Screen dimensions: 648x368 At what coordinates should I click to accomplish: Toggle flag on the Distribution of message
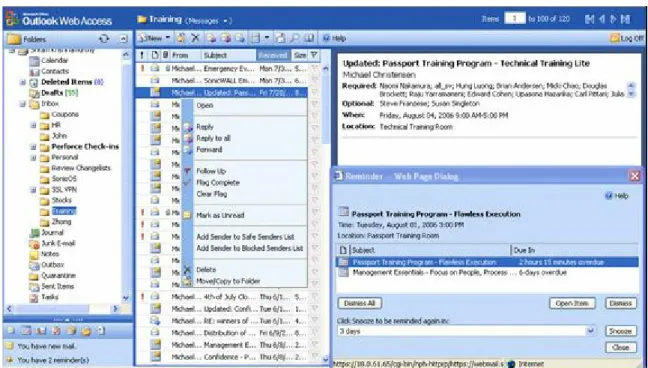coord(314,332)
